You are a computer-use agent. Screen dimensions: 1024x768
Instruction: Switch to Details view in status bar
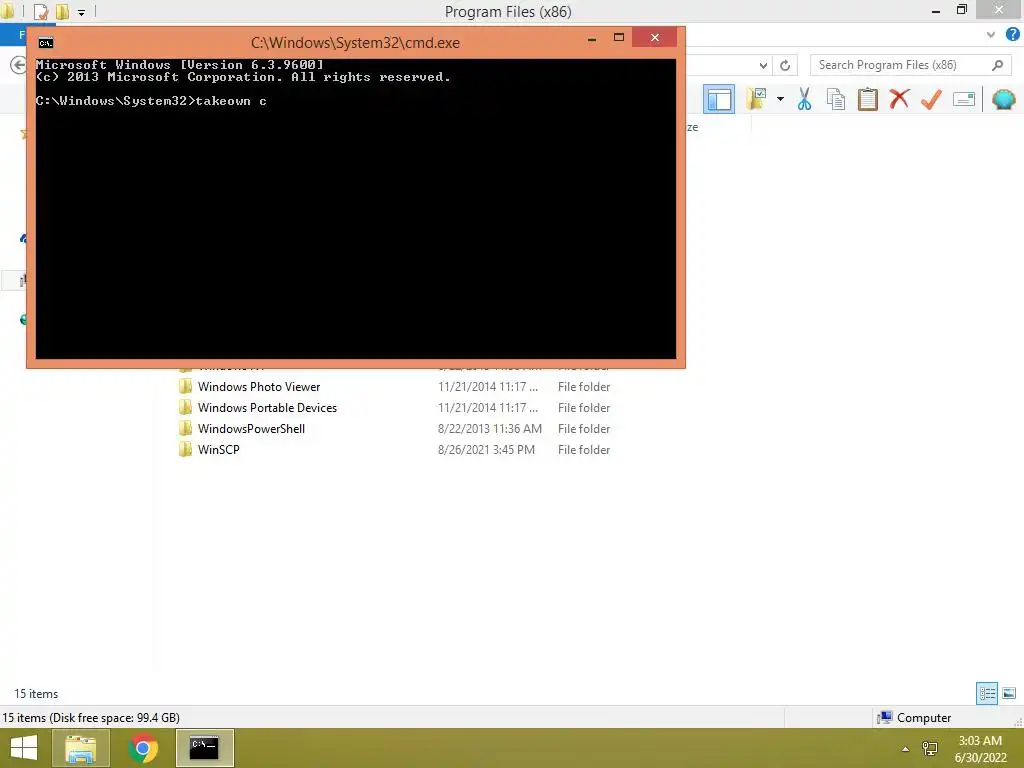point(987,693)
